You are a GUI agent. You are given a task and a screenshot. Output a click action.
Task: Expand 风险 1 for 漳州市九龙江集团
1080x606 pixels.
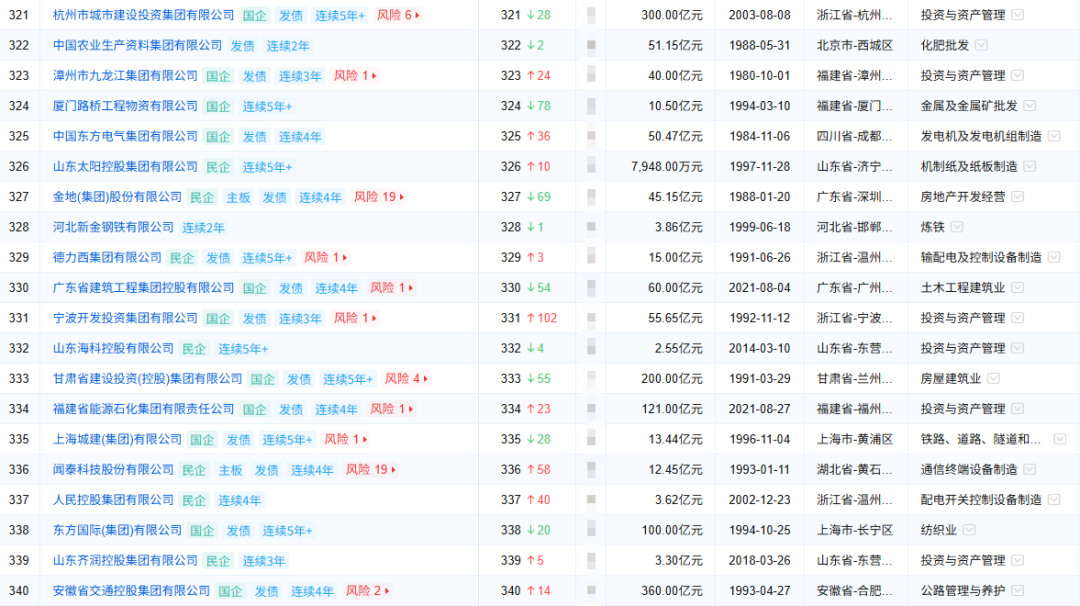pos(355,76)
